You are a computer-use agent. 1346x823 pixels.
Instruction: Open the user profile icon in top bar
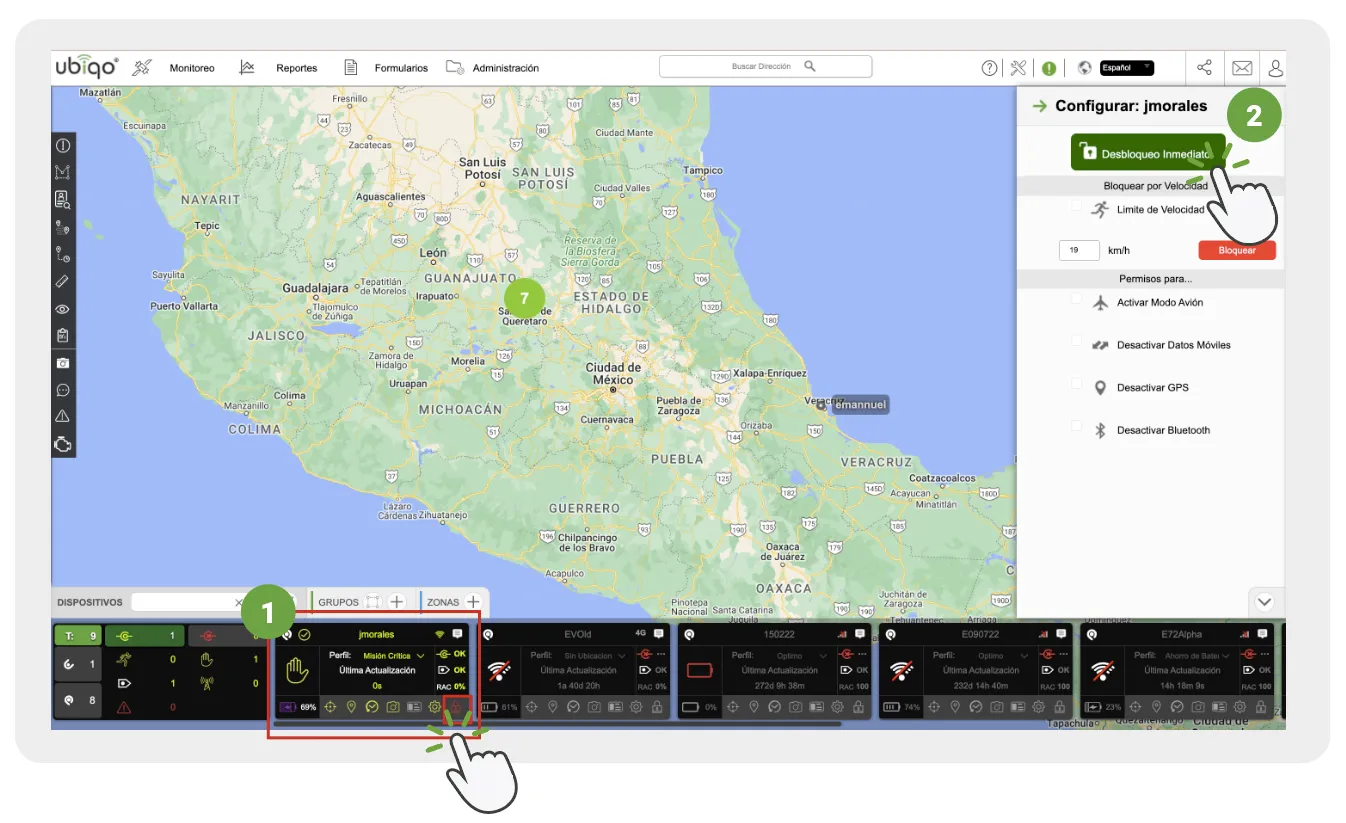point(1275,68)
